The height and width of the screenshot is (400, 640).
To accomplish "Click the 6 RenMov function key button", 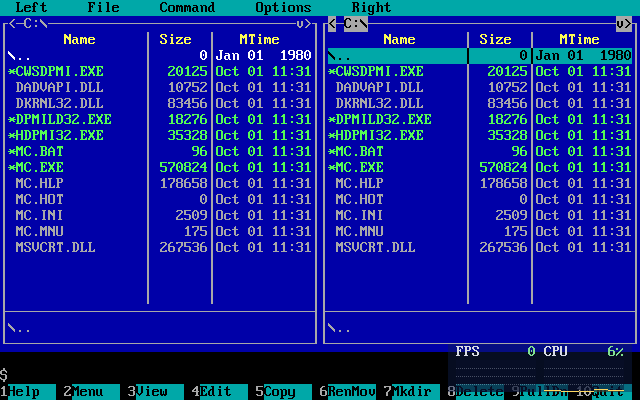I will pos(348,392).
